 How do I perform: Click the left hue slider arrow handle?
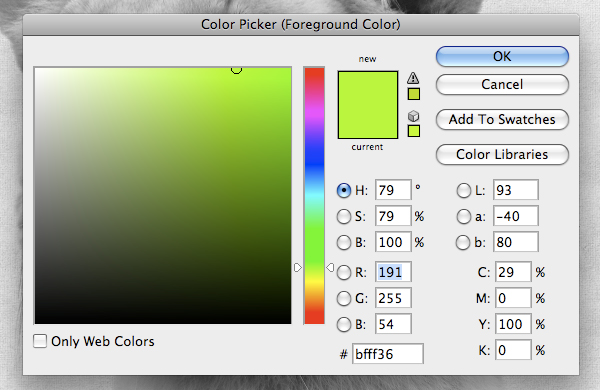(x=298, y=268)
